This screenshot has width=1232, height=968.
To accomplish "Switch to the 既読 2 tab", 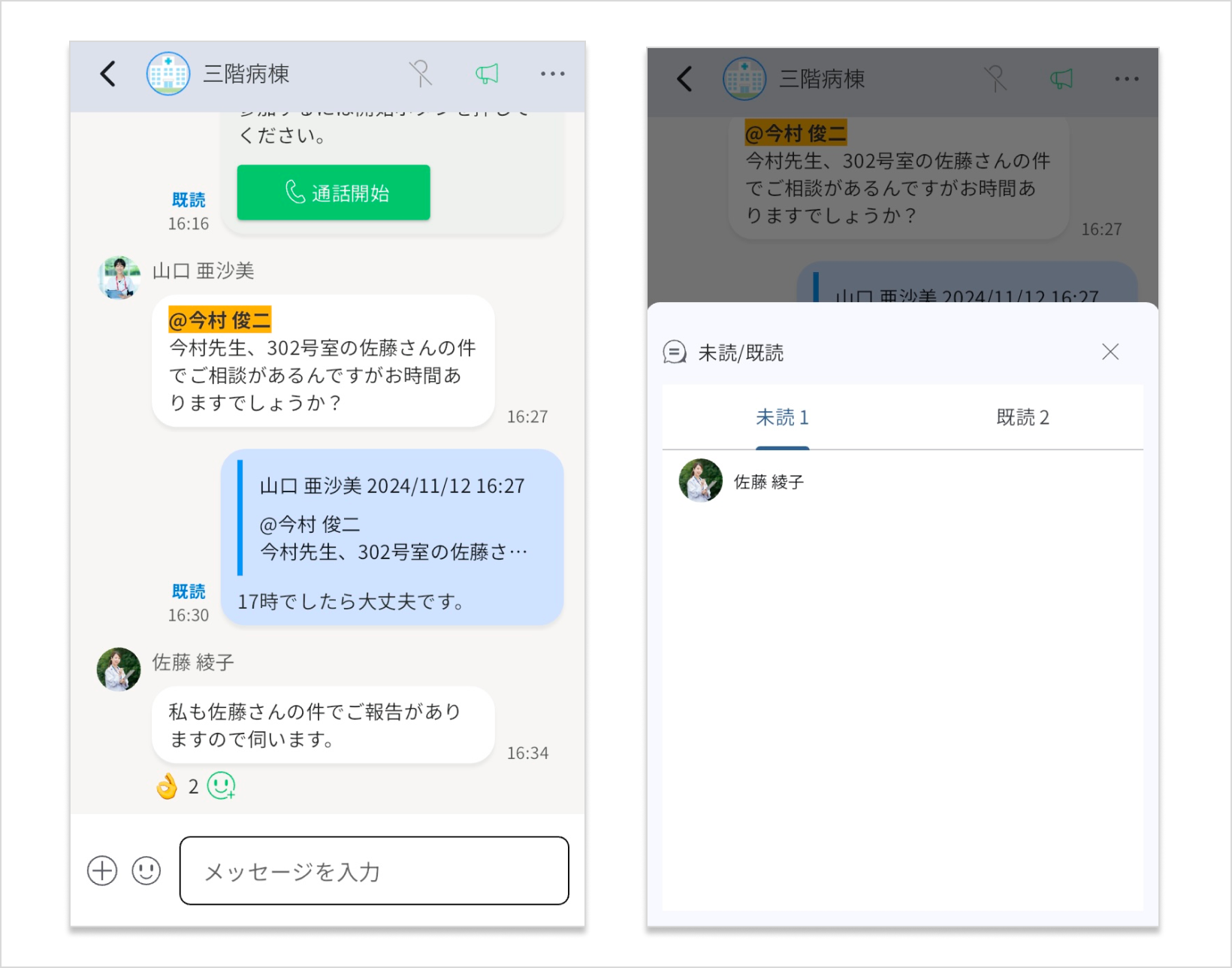I will [1022, 418].
